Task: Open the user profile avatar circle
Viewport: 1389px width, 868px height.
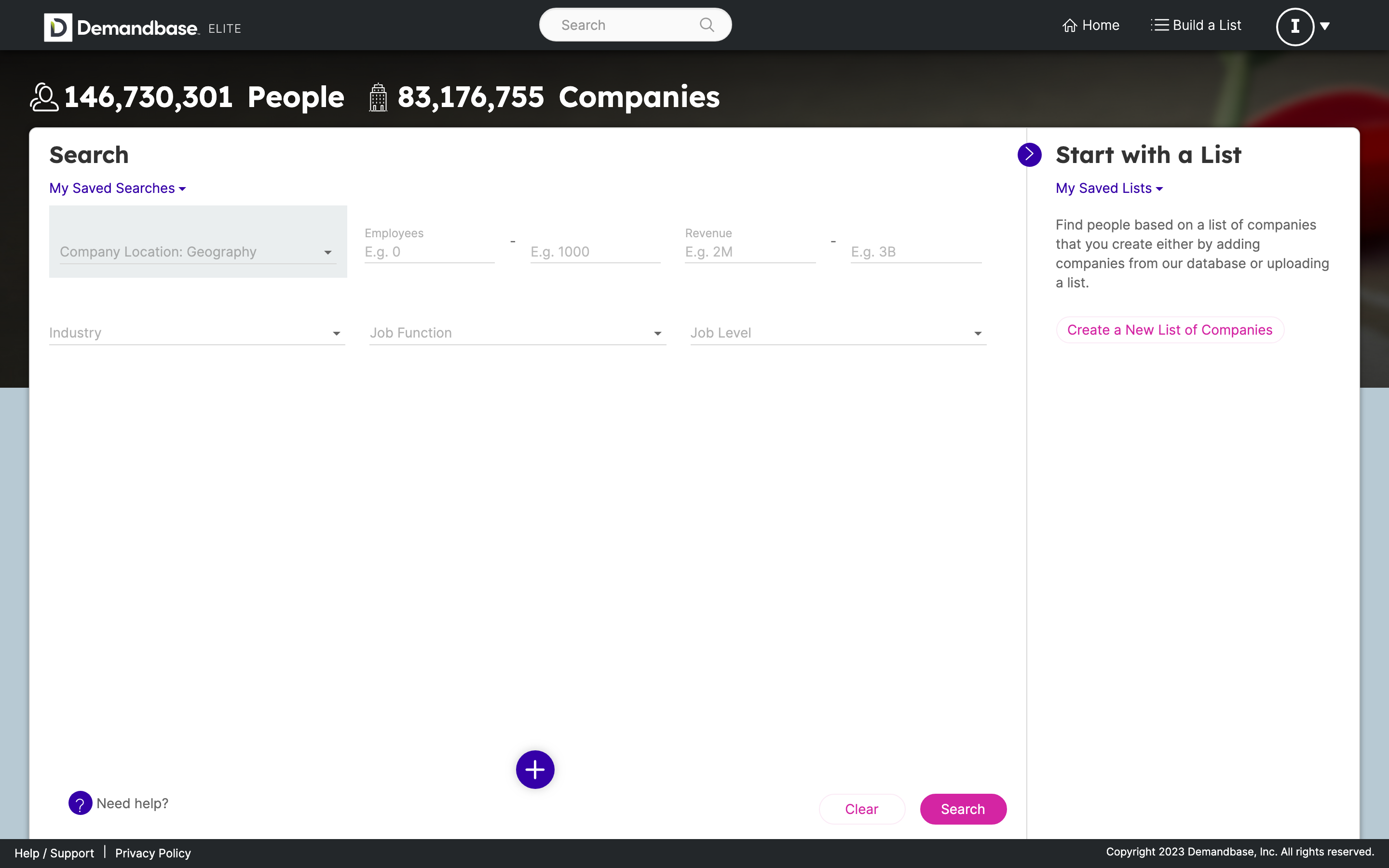Action: [1295, 26]
